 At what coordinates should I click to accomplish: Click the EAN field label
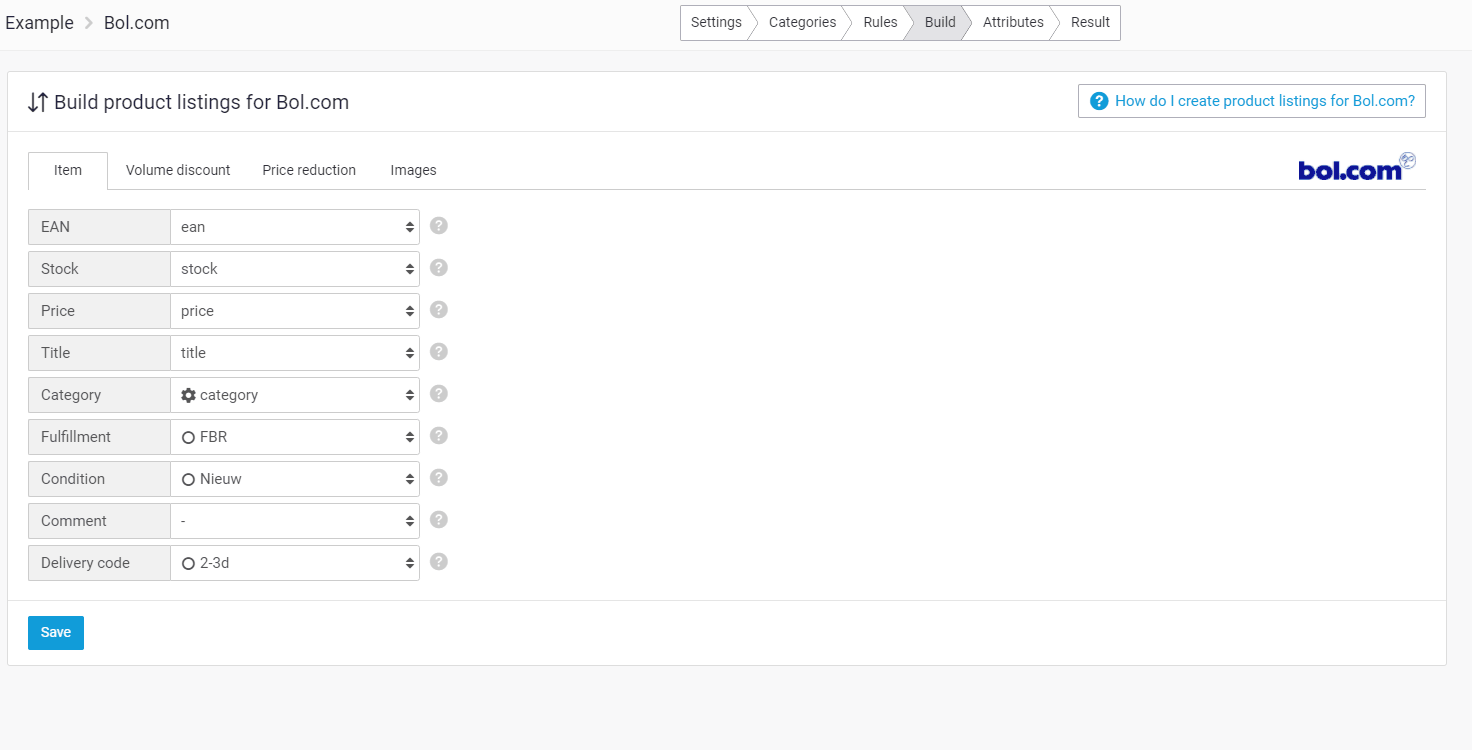99,227
